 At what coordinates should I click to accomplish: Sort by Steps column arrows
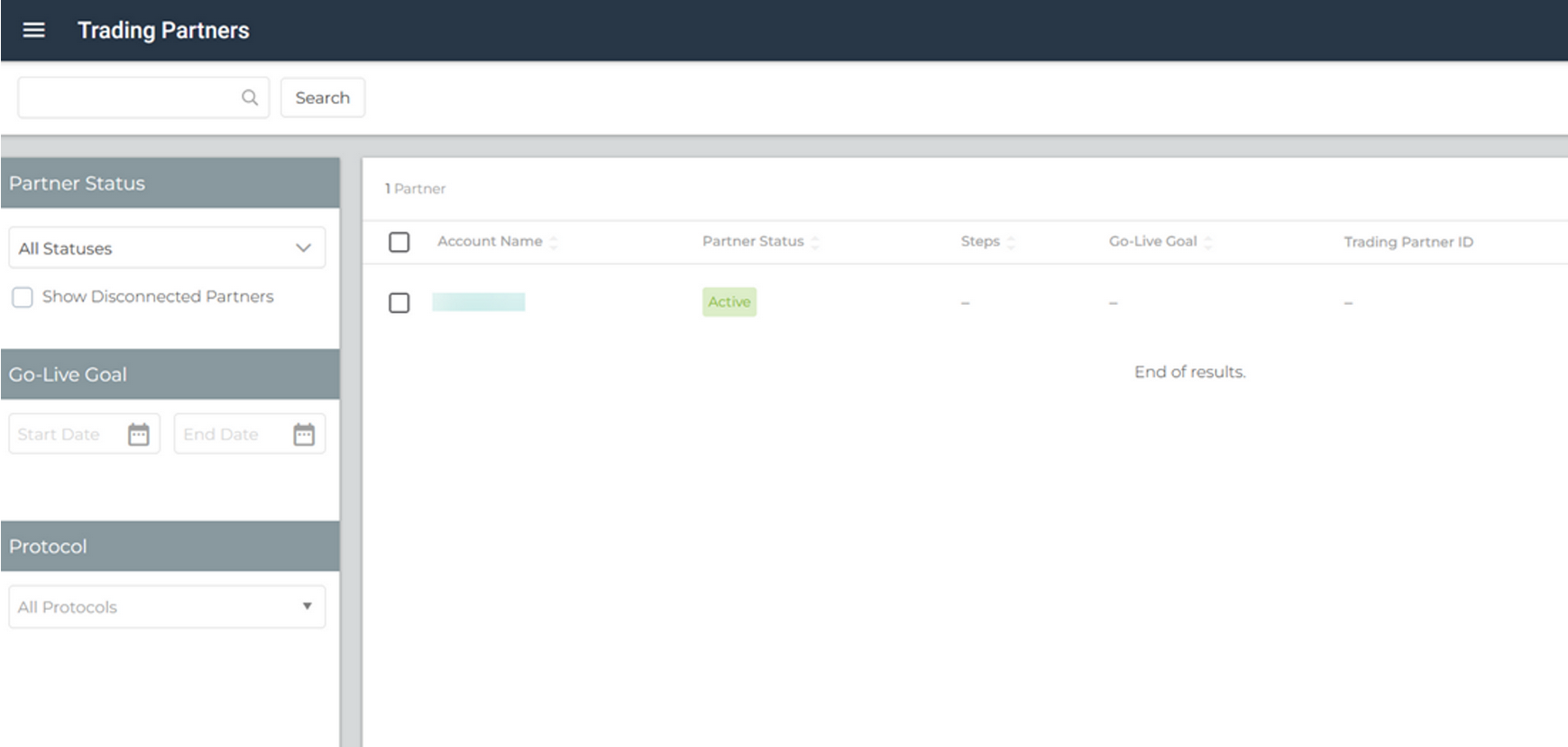(x=1011, y=242)
